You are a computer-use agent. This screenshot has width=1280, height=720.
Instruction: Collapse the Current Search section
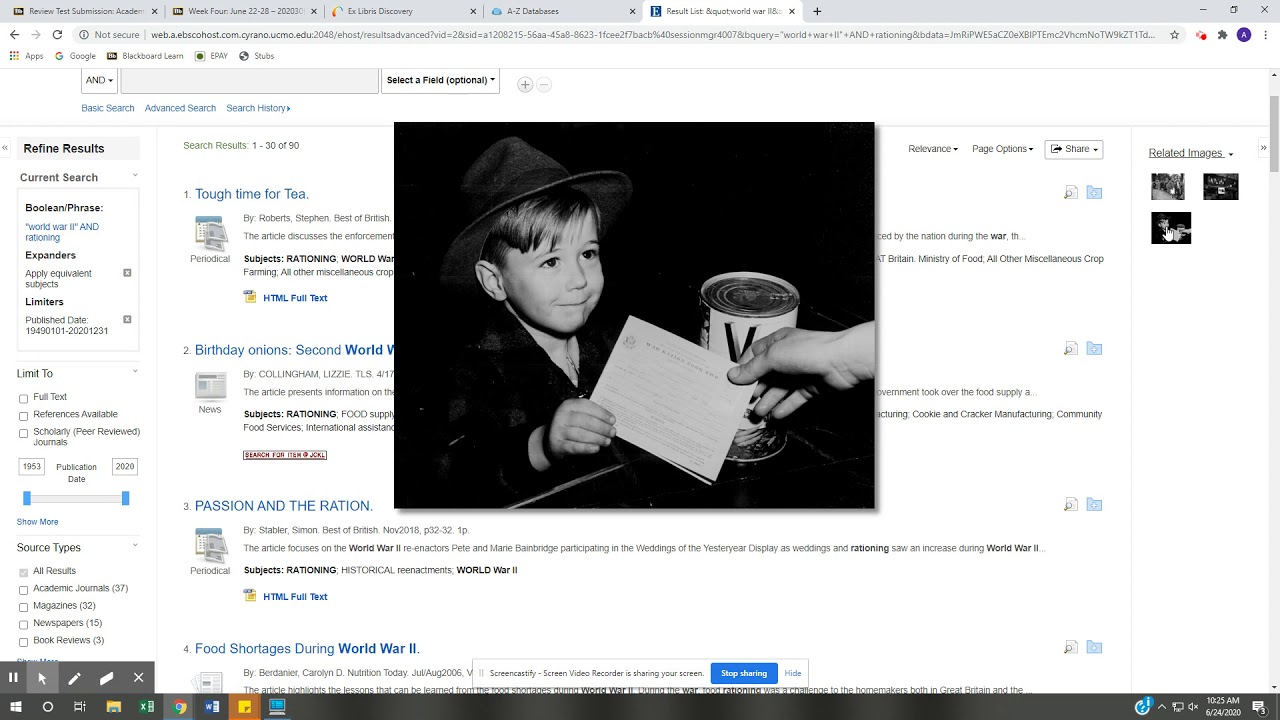coord(135,176)
